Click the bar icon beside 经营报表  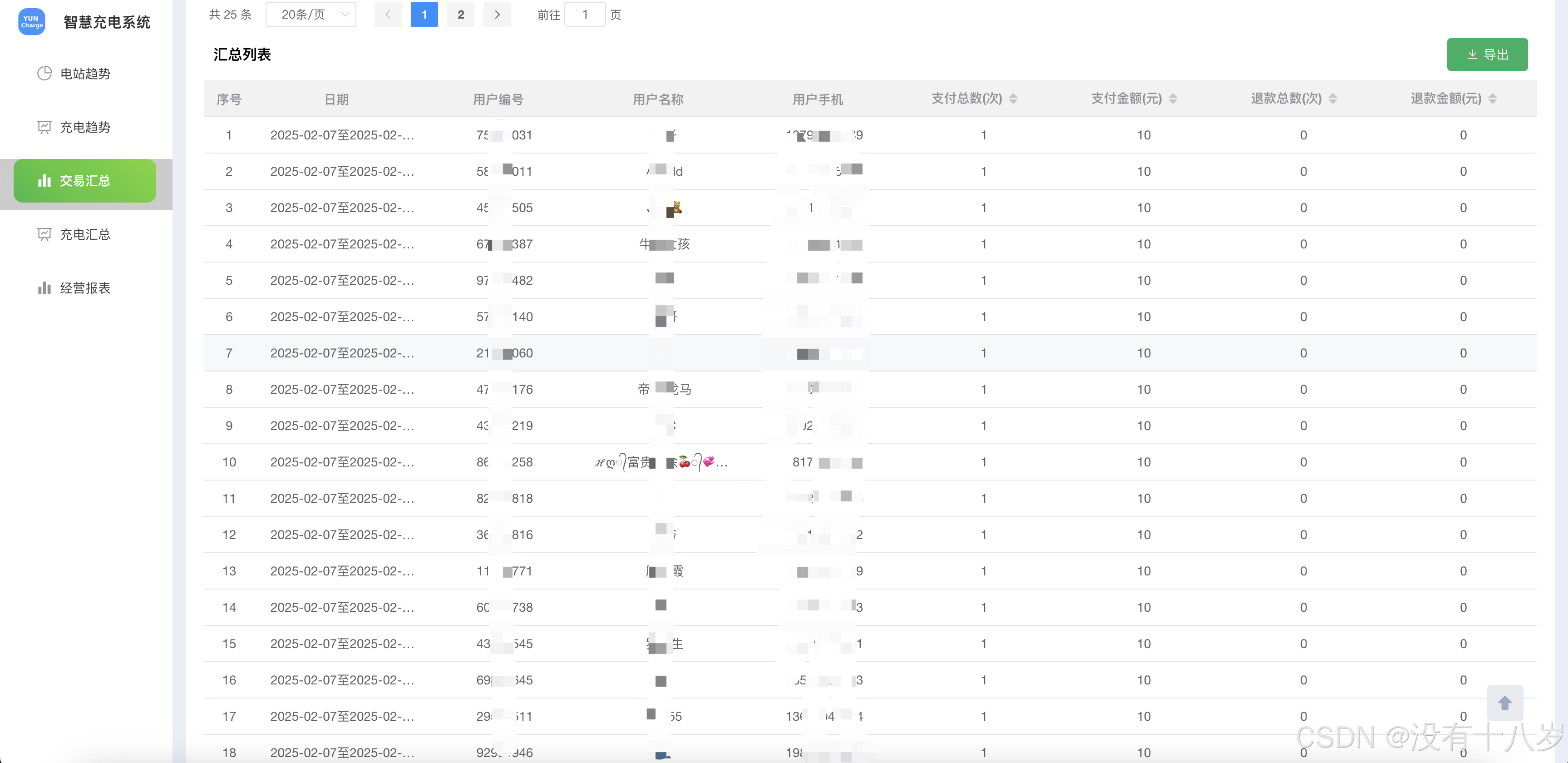(x=44, y=288)
